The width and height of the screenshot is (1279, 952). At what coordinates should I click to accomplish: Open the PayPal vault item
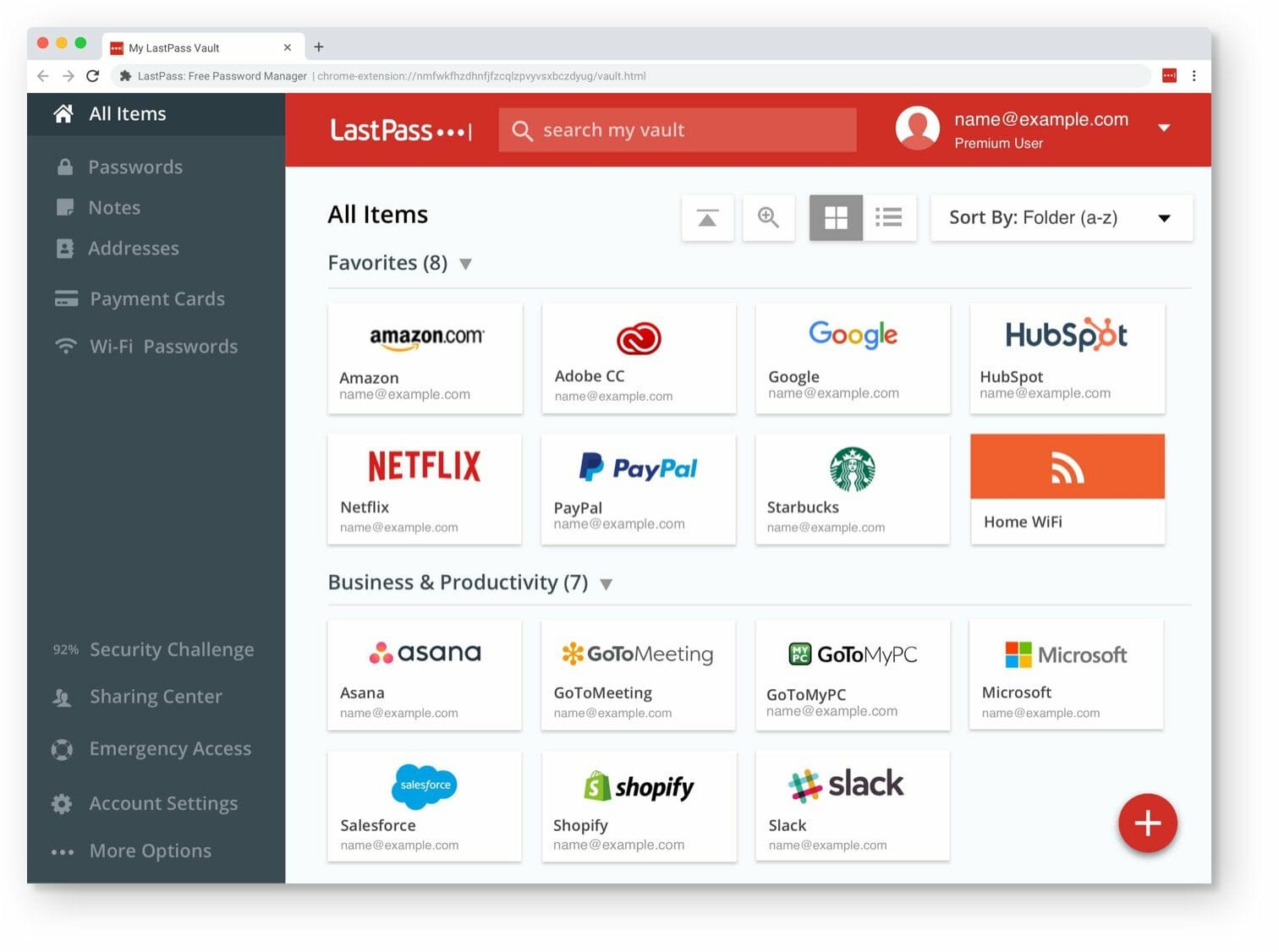[639, 489]
